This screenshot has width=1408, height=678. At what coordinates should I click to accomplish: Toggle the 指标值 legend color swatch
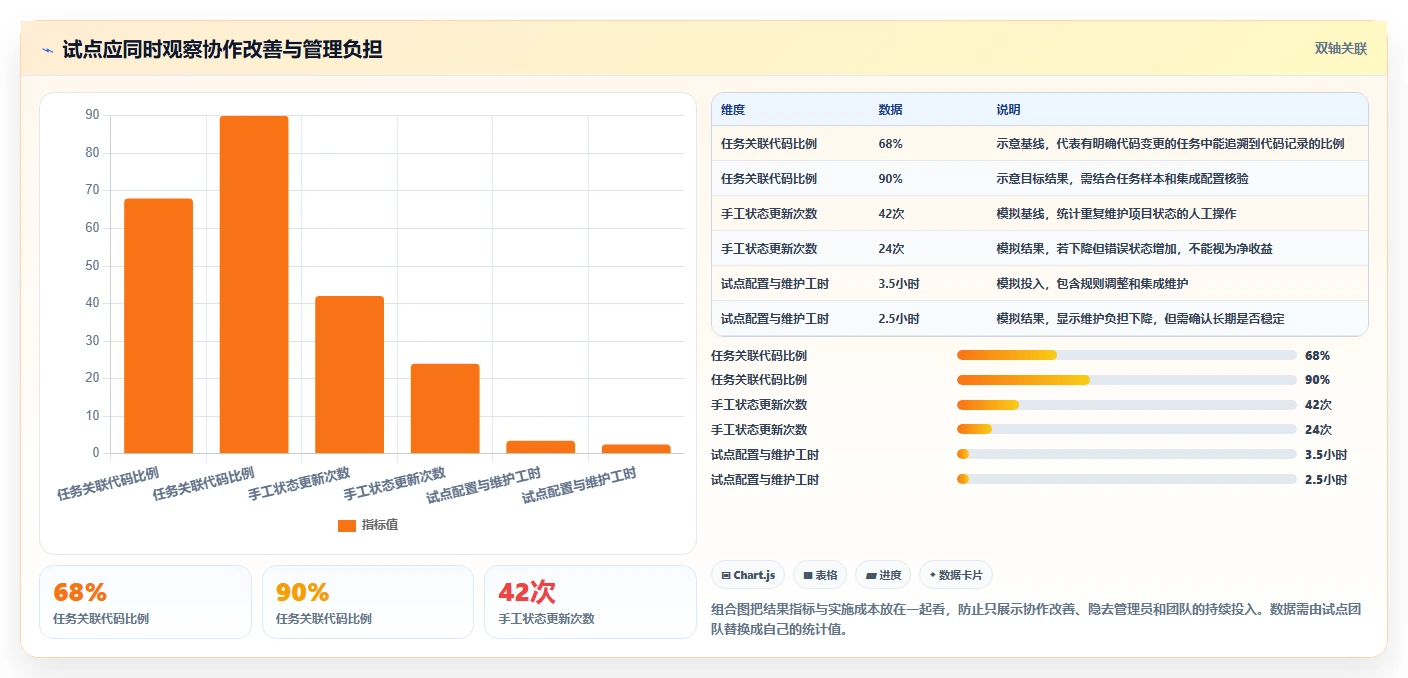pyautogui.click(x=346, y=525)
